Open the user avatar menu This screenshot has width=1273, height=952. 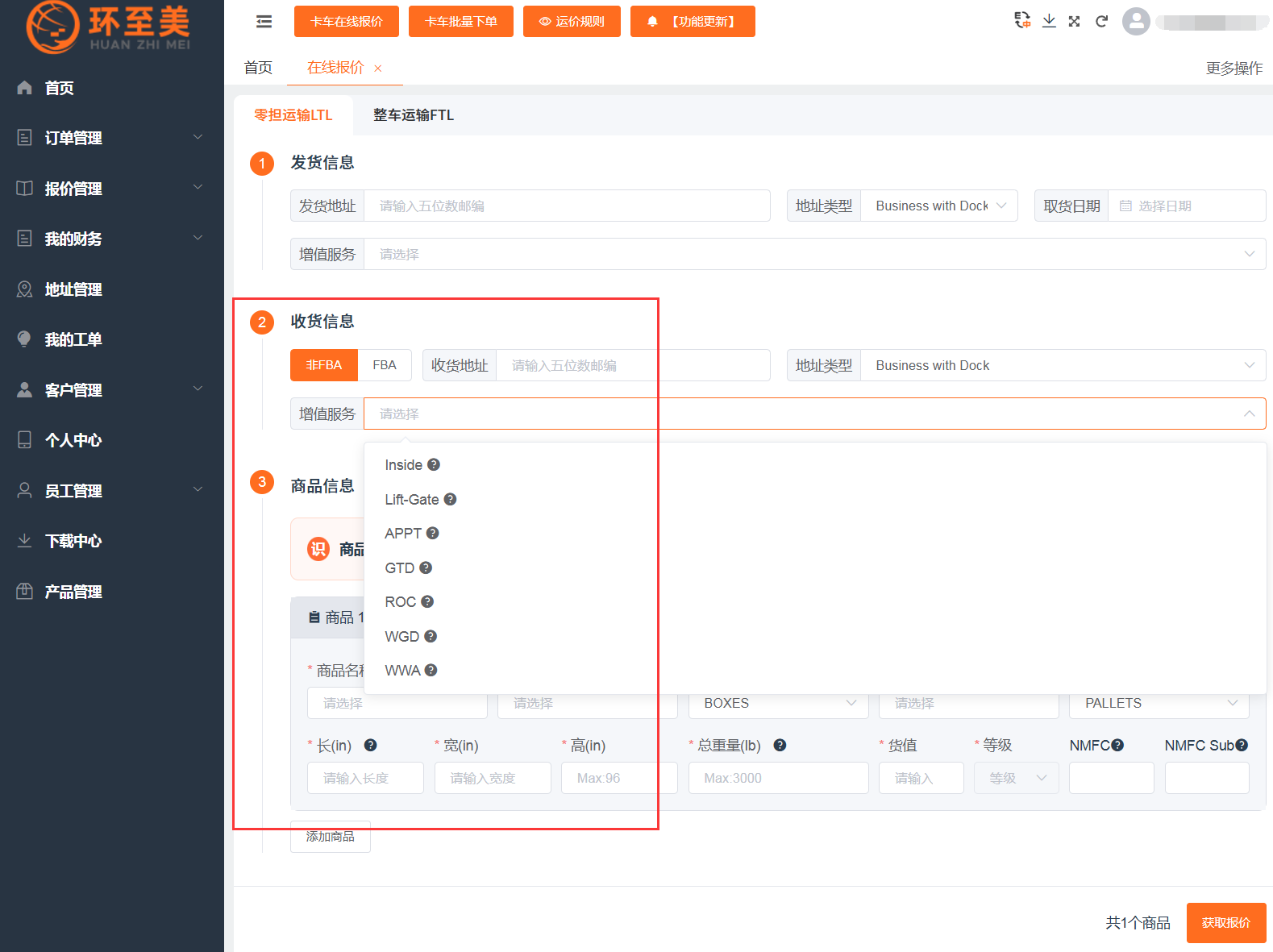coord(1136,22)
